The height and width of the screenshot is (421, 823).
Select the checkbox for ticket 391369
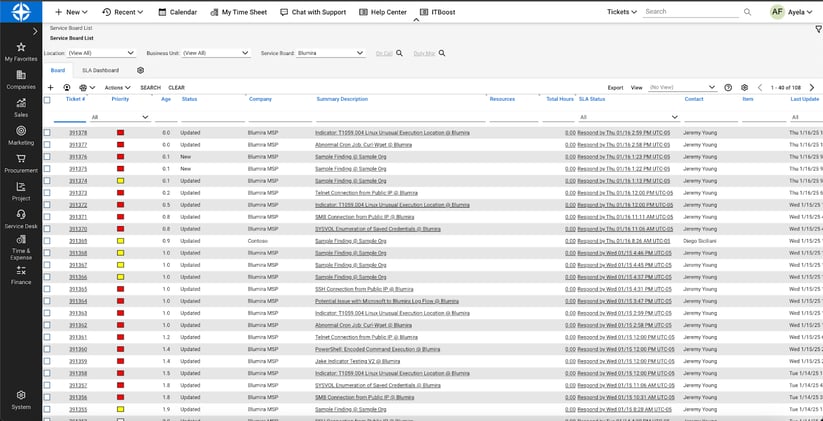47,241
